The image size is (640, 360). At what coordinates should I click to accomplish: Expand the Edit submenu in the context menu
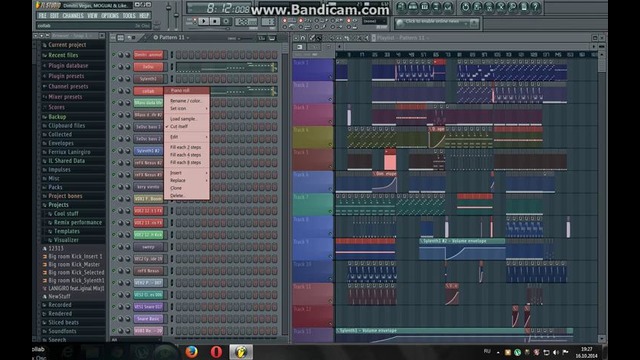click(x=187, y=137)
